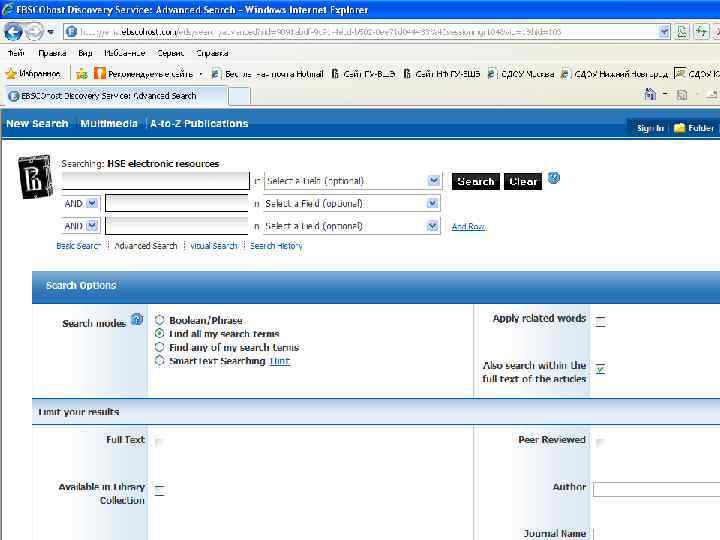Click the Search modes help icon

(x=137, y=319)
